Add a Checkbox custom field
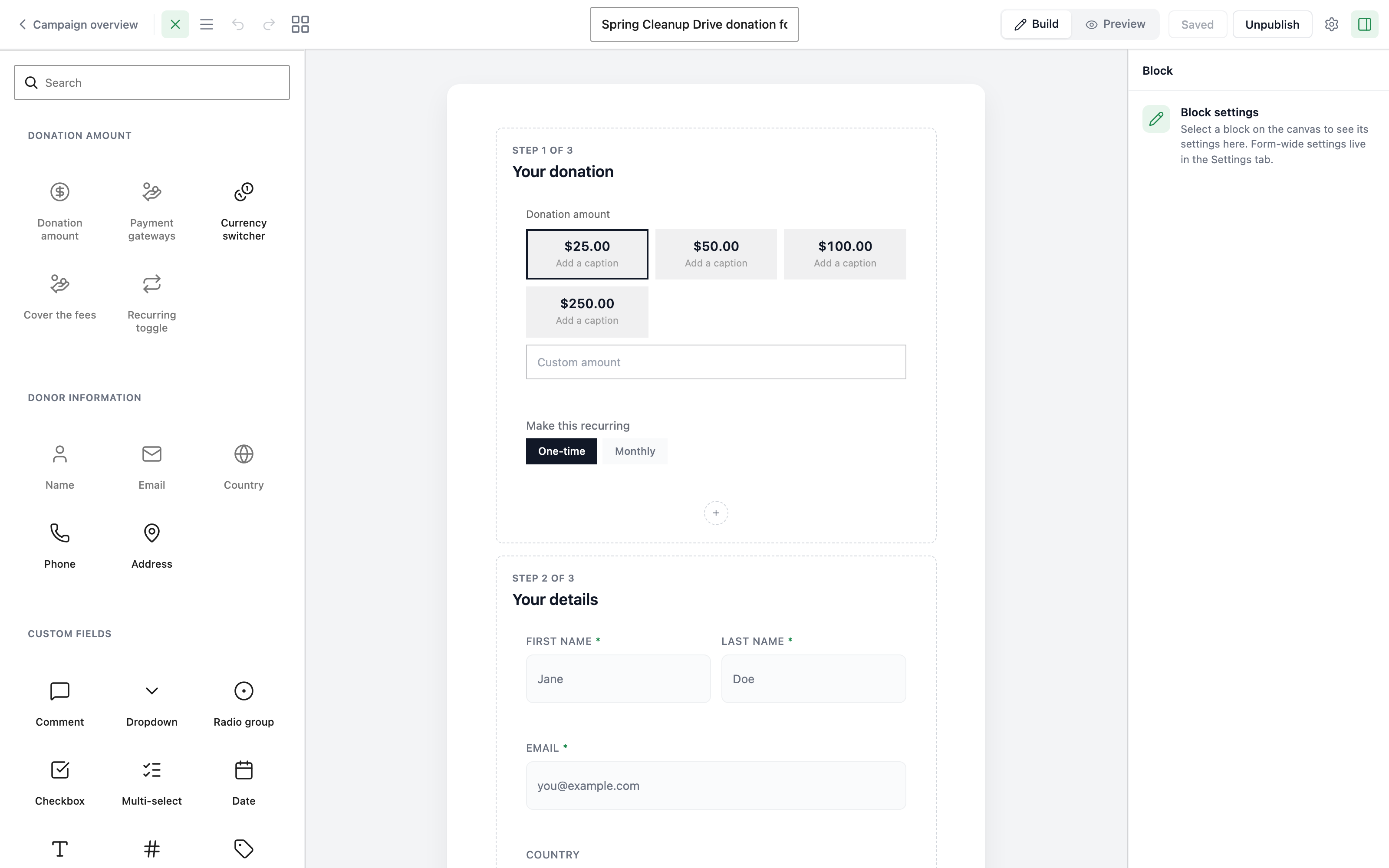Viewport: 1389px width, 868px height. click(x=60, y=783)
